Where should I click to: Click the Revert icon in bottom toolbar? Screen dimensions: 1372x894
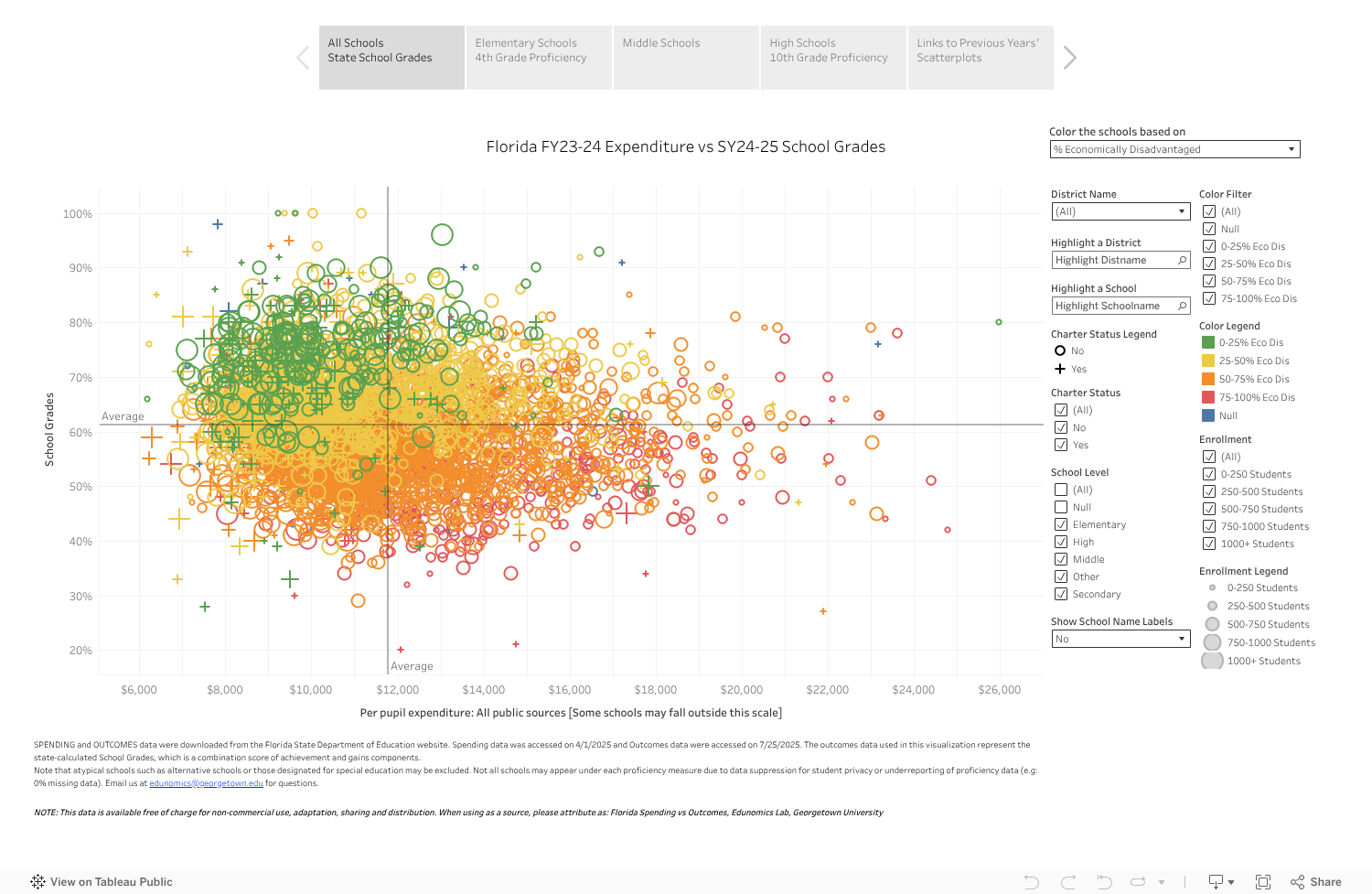[1104, 882]
